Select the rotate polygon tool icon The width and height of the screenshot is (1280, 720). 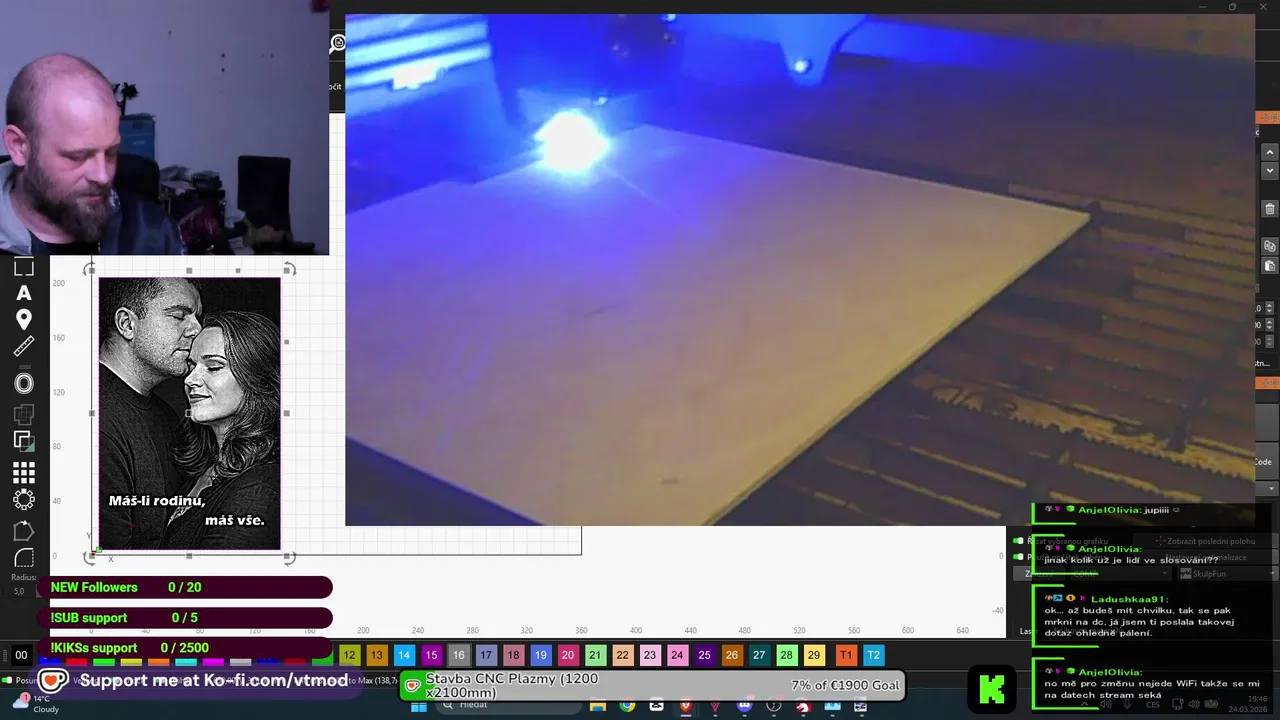tap(24, 530)
